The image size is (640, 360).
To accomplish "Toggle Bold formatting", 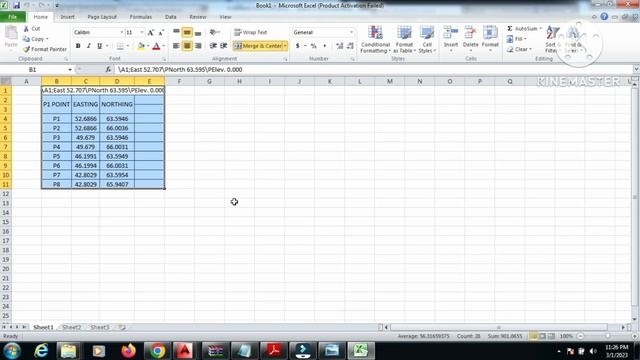I will click(78, 46).
